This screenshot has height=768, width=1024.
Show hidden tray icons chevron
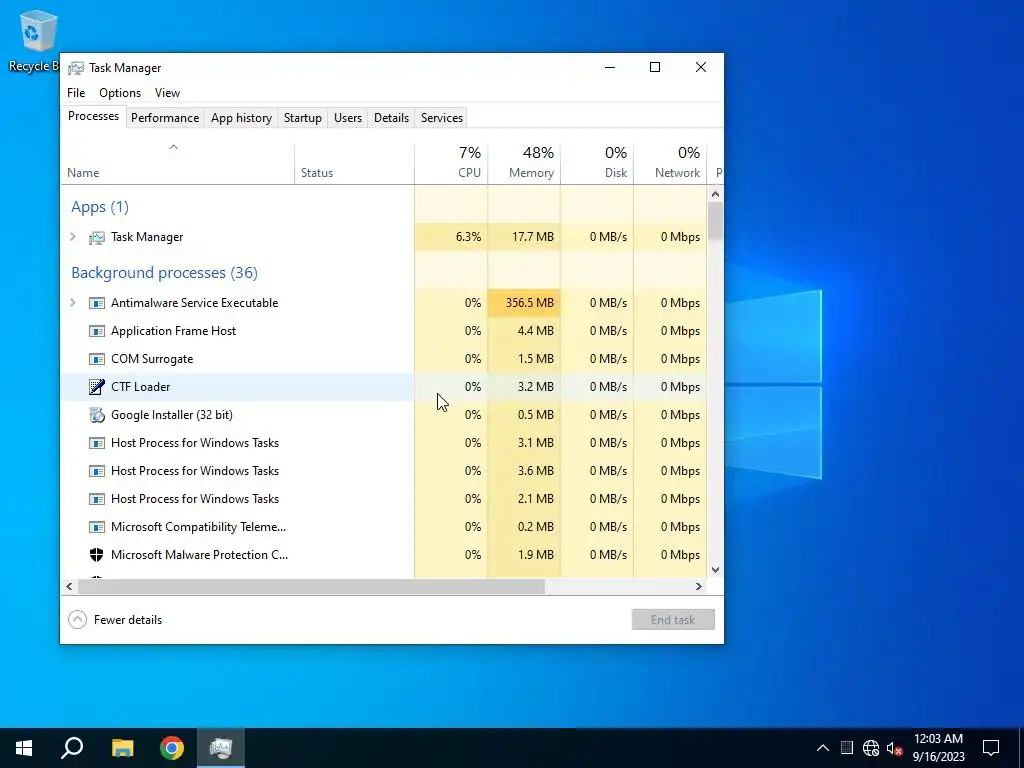pos(823,748)
